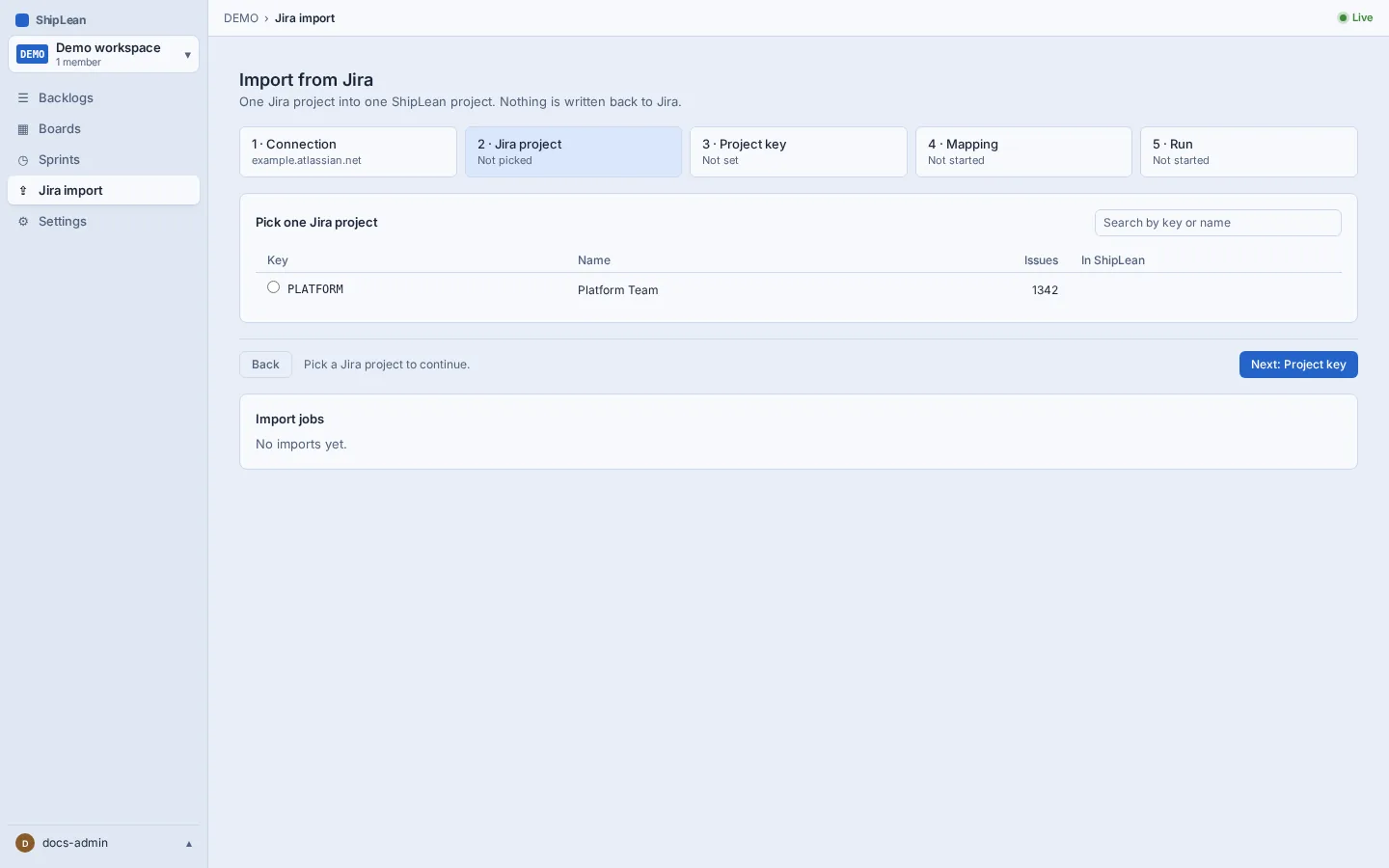Select step 2 Jira project

pos(573,151)
